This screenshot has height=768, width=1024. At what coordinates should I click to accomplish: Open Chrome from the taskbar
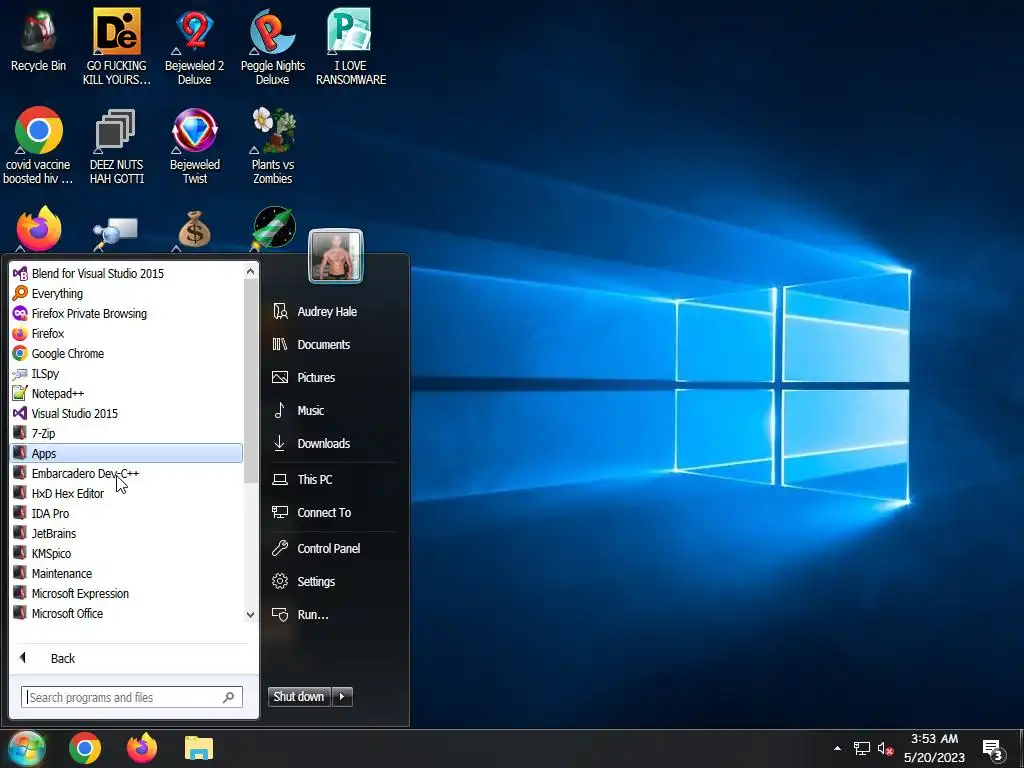pos(85,748)
